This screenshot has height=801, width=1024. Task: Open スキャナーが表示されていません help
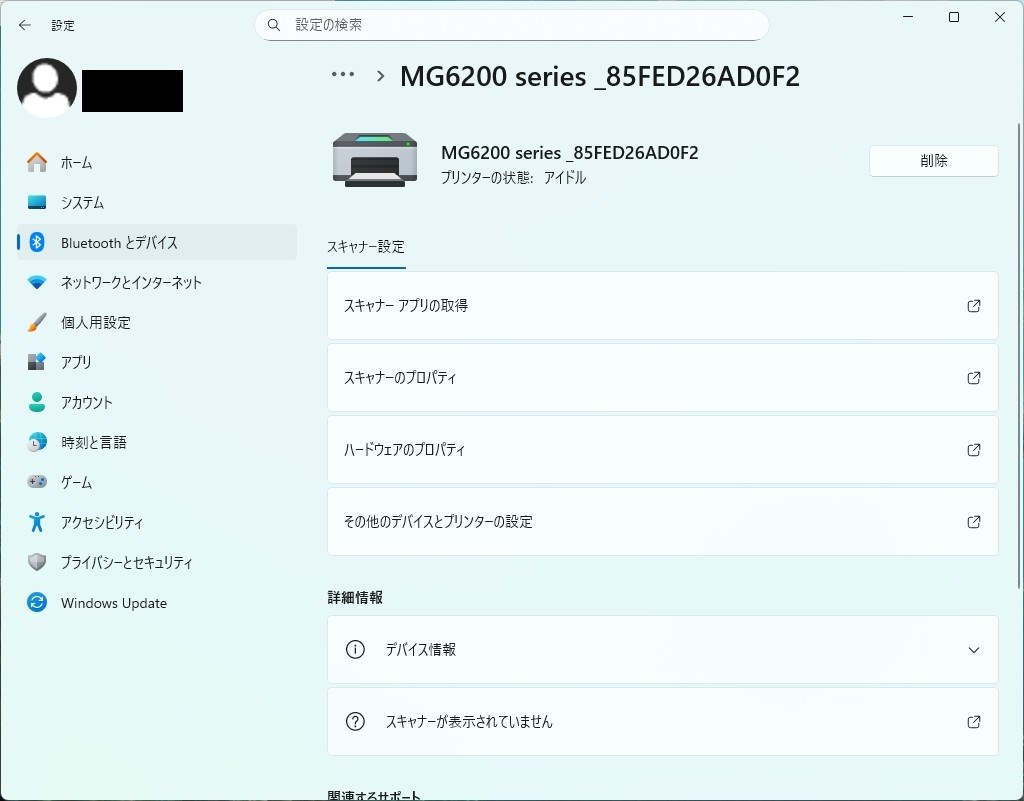coord(662,721)
